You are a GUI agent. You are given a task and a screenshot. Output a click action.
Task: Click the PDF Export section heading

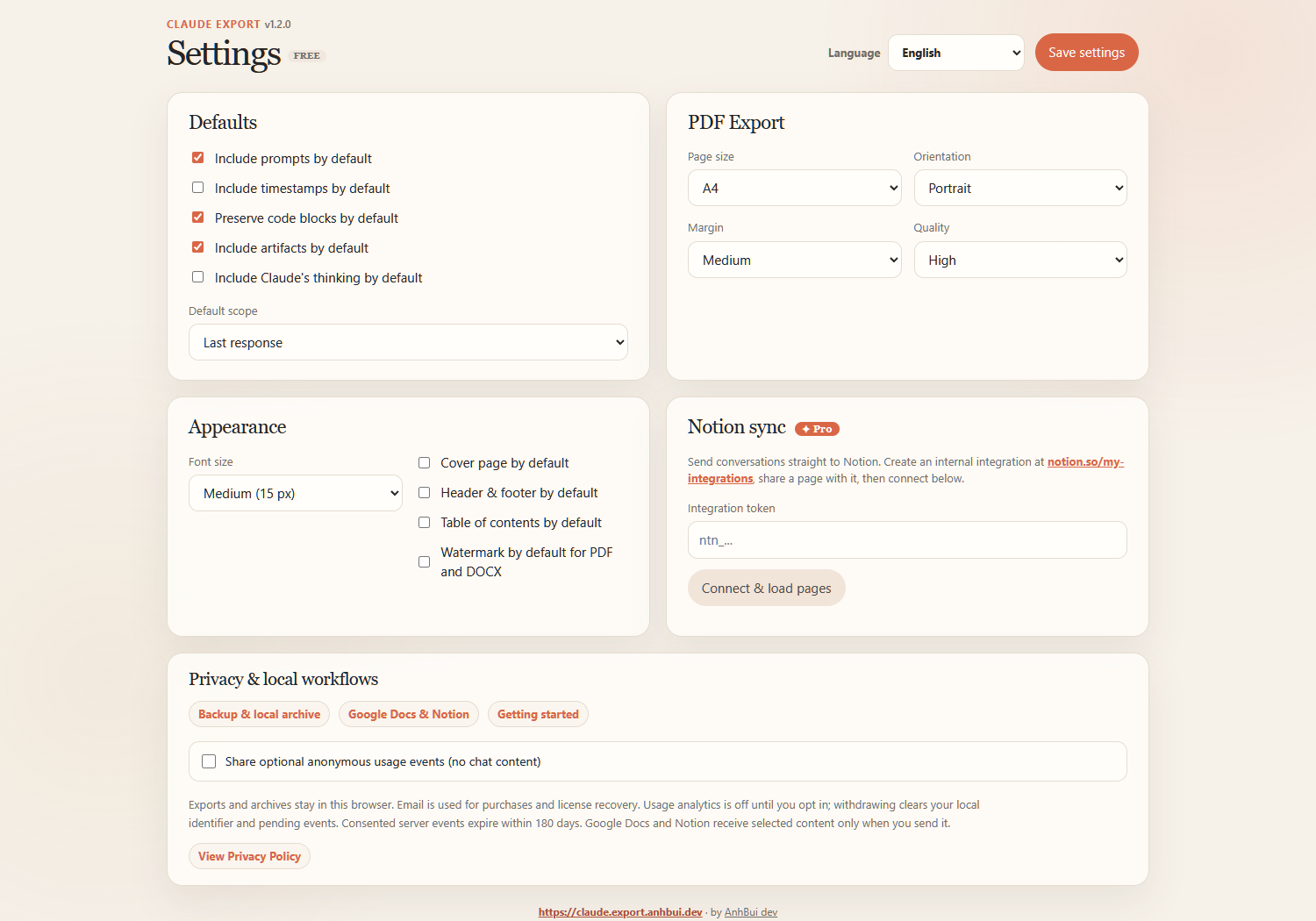pos(736,122)
